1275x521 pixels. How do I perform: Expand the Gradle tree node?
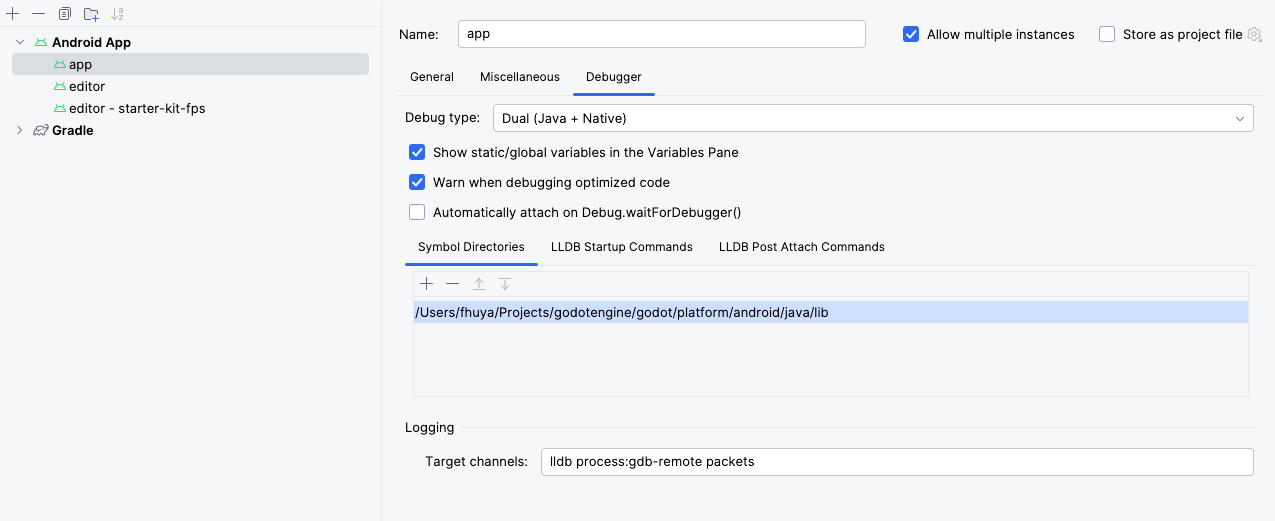pos(20,131)
